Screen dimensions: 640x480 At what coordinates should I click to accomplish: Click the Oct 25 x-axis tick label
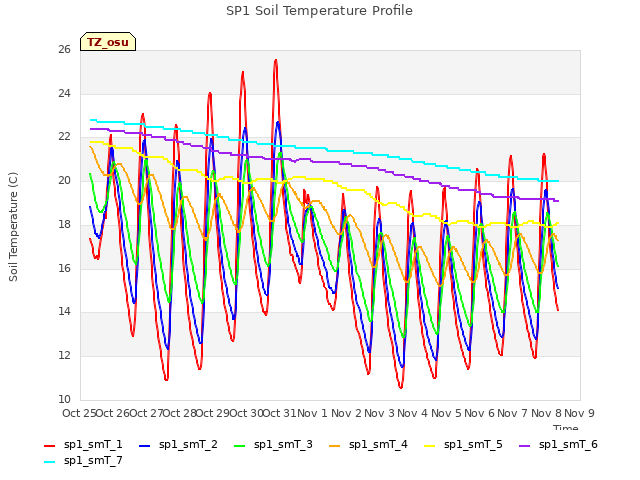[x=79, y=413]
